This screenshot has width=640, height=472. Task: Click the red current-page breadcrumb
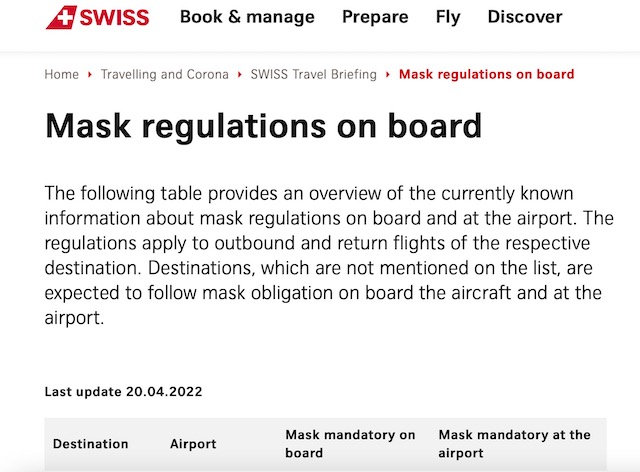click(x=487, y=74)
